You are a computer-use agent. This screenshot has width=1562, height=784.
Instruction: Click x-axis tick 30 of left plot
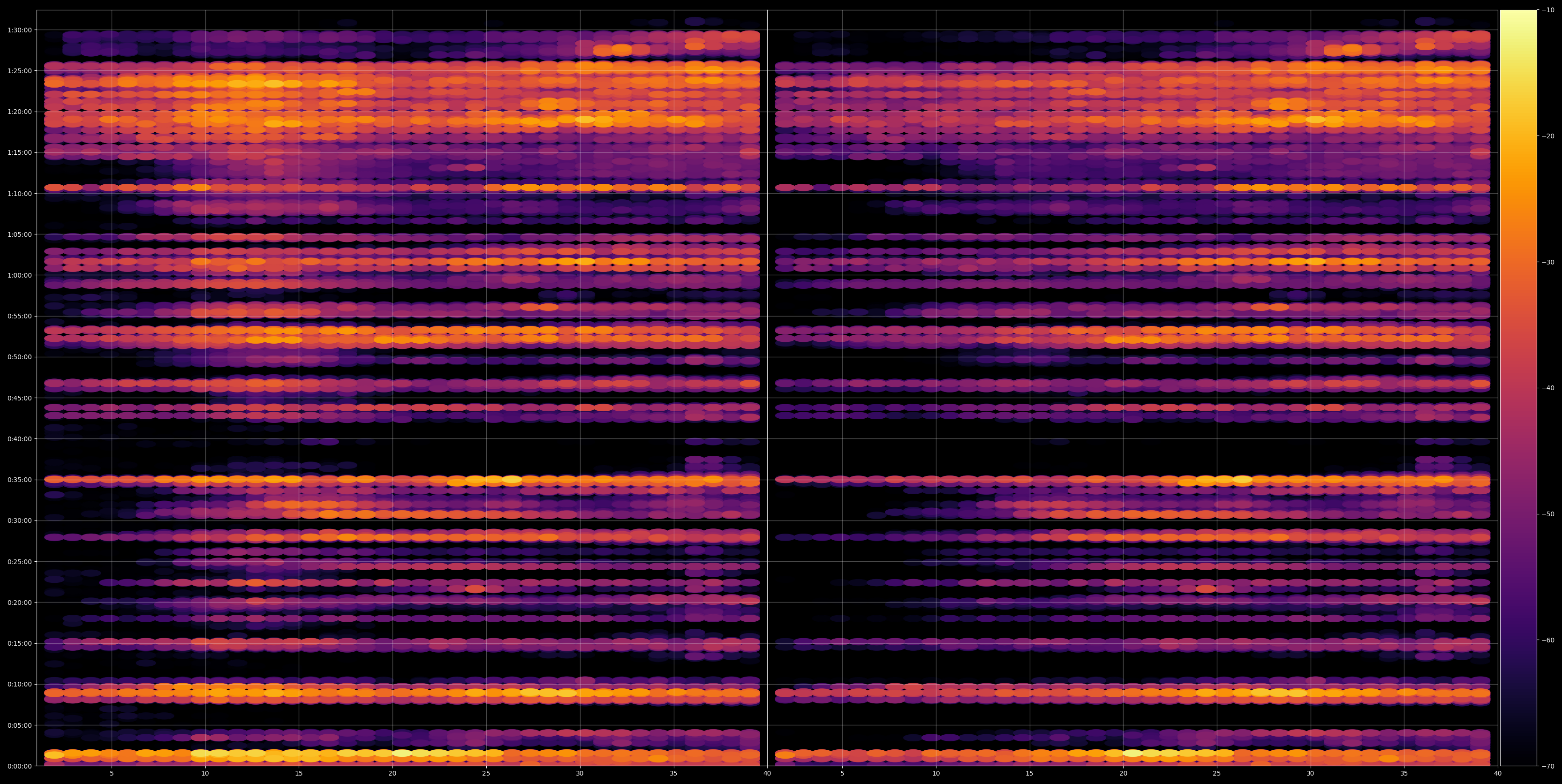coord(580,774)
